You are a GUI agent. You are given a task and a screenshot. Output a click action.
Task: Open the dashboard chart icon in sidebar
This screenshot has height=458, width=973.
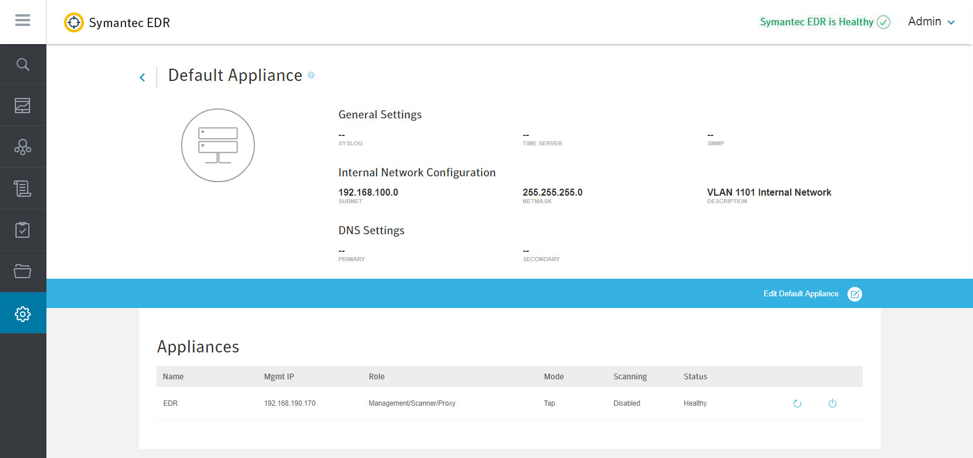[22, 106]
